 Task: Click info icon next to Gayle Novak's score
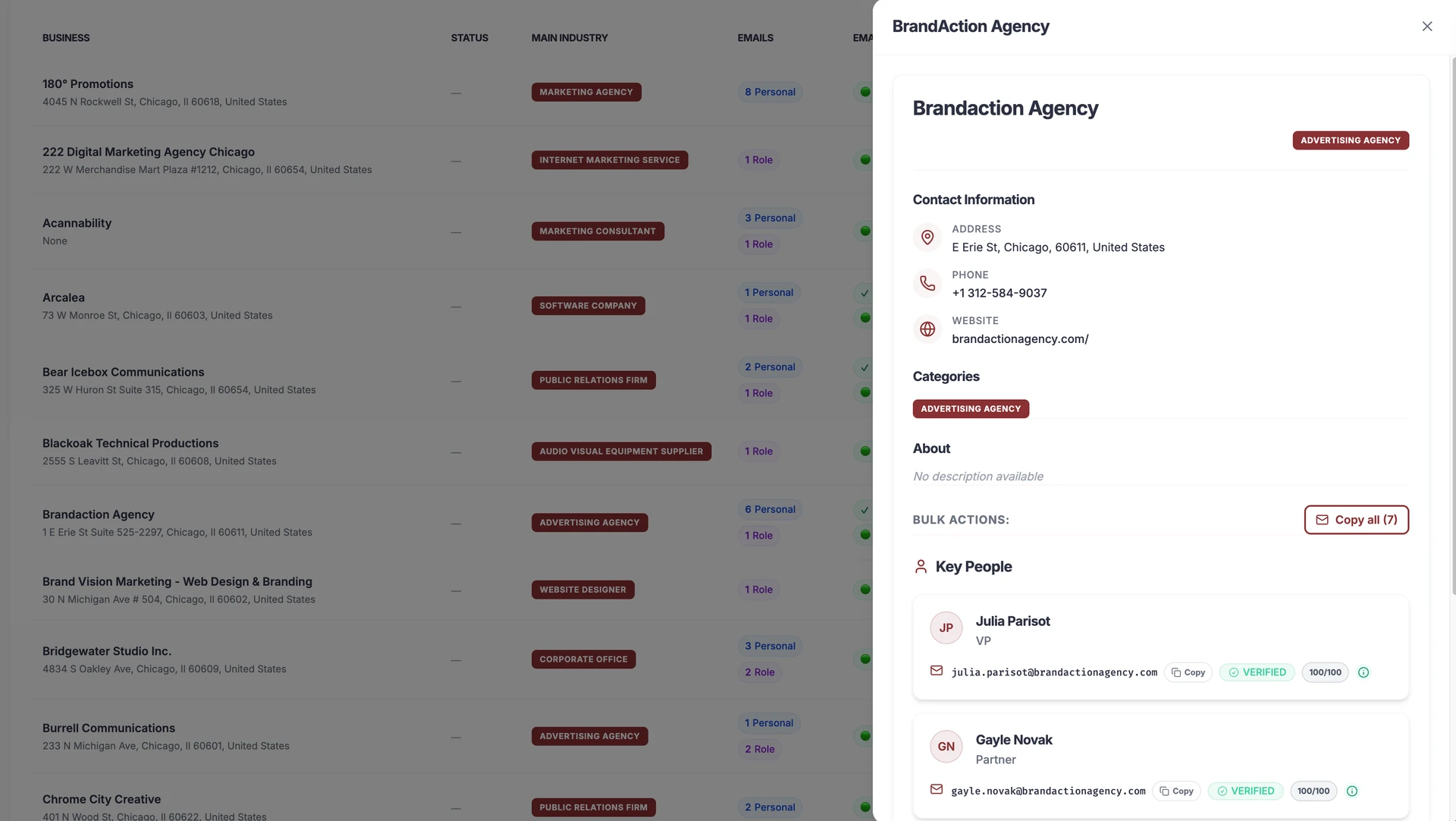[x=1352, y=791]
